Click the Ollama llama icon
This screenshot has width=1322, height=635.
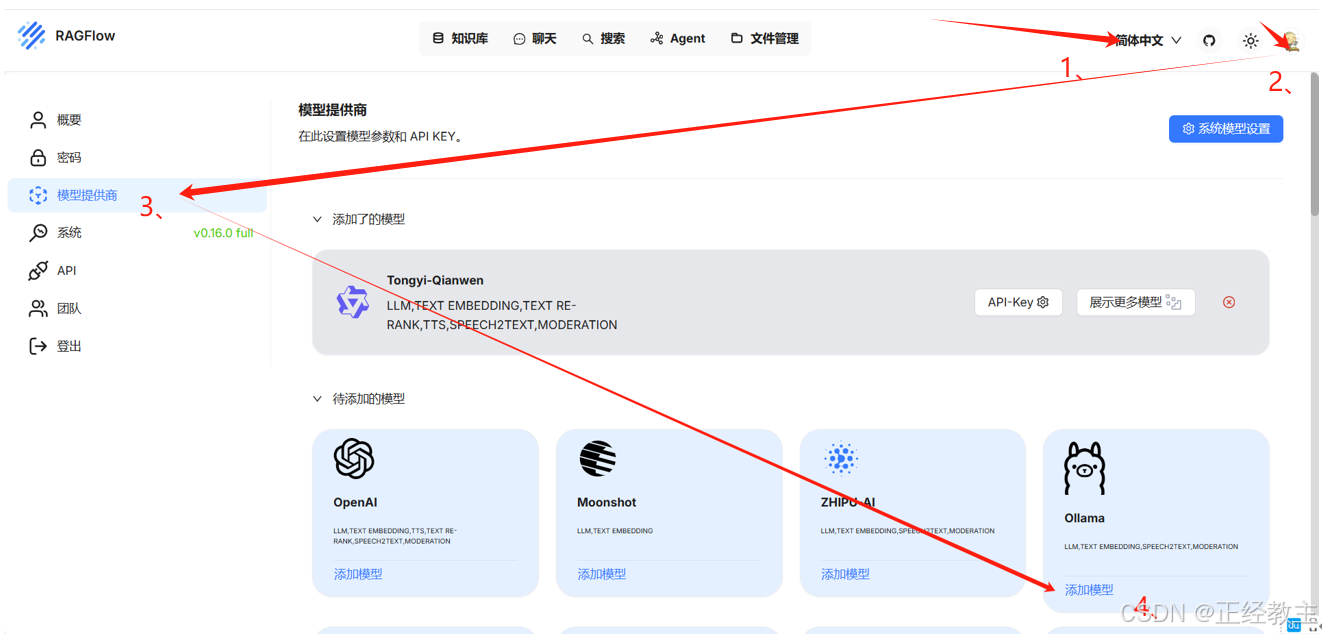click(1084, 468)
